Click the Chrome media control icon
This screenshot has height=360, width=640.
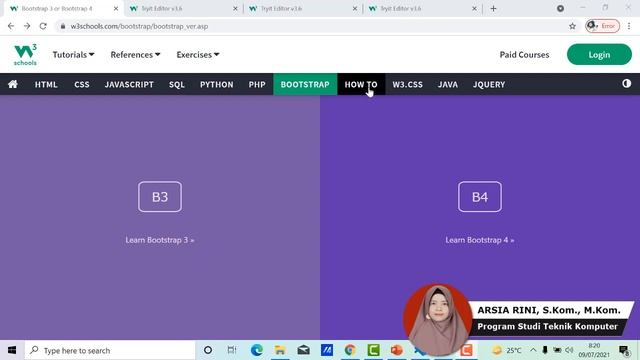(560, 9)
